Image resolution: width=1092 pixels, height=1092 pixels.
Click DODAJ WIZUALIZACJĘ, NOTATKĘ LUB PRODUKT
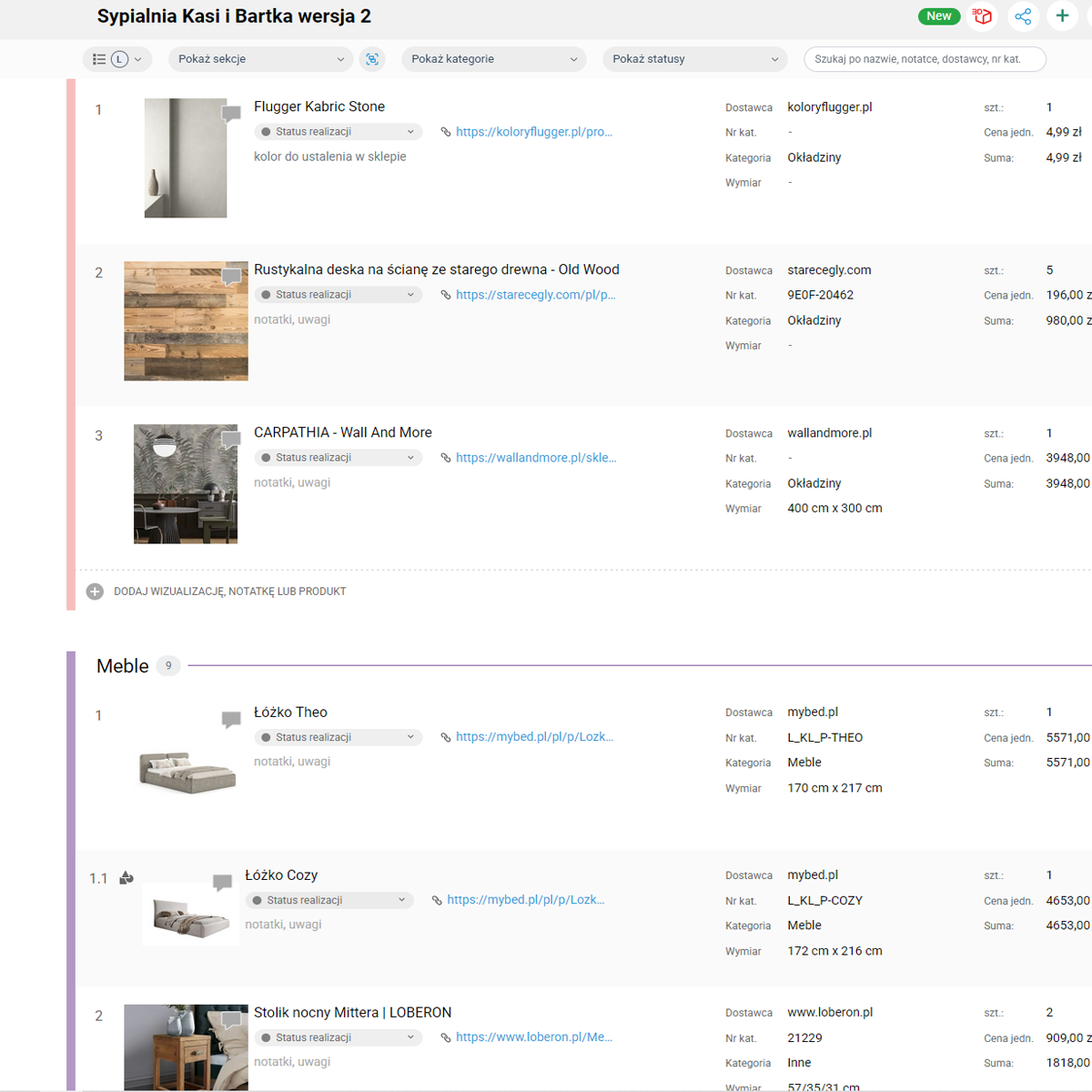(x=229, y=591)
